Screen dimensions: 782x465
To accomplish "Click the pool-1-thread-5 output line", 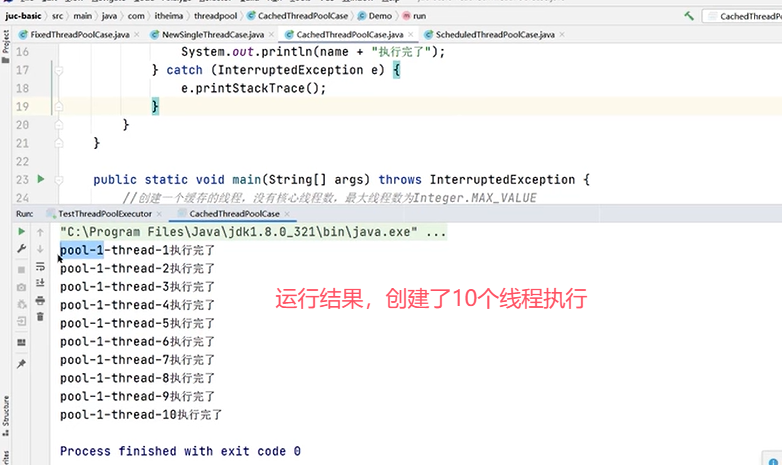I will (137, 323).
